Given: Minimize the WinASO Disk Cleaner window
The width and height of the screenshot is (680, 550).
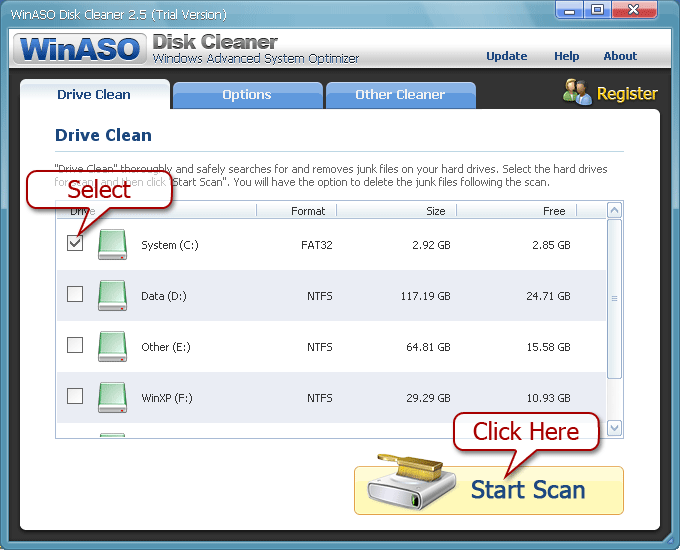Looking at the screenshot, I should pyautogui.click(x=569, y=10).
